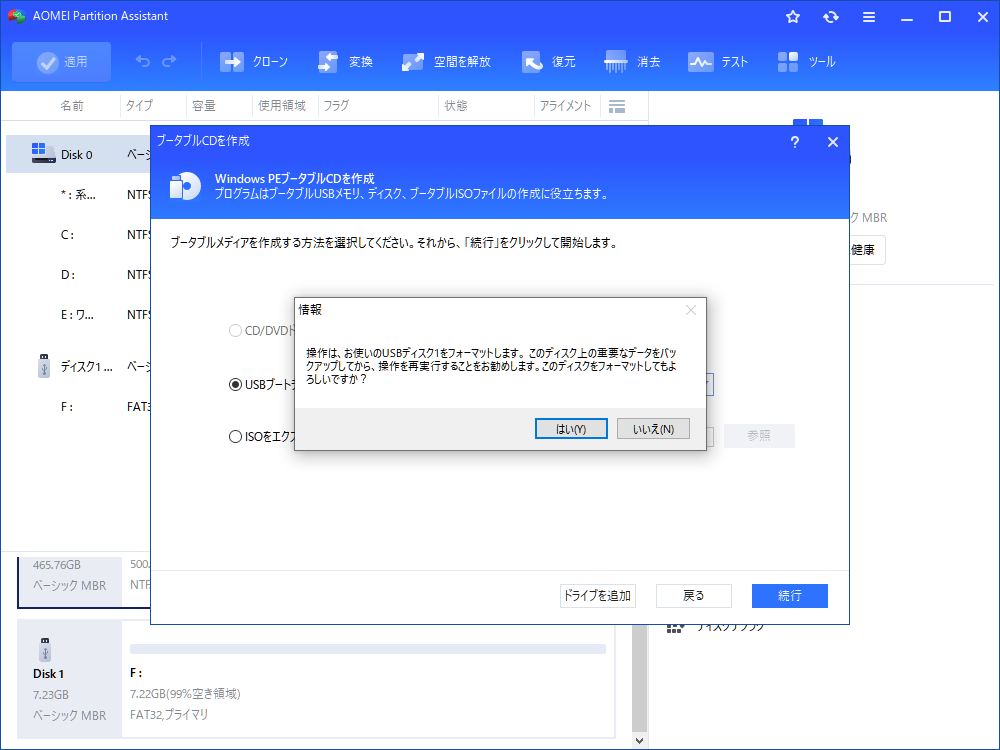The width and height of the screenshot is (1000, 750).
Task: Select the ディスク1 USB row
Action: [x=78, y=367]
